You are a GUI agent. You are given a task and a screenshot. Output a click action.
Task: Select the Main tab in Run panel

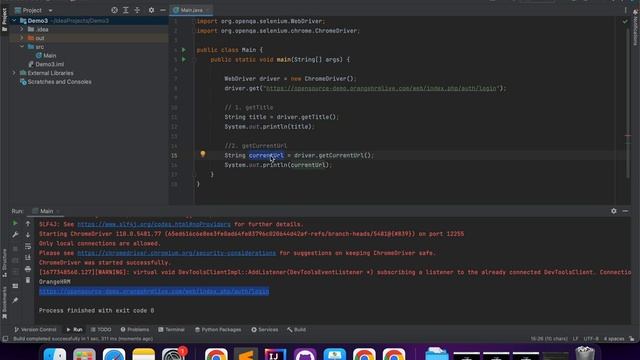click(46, 211)
